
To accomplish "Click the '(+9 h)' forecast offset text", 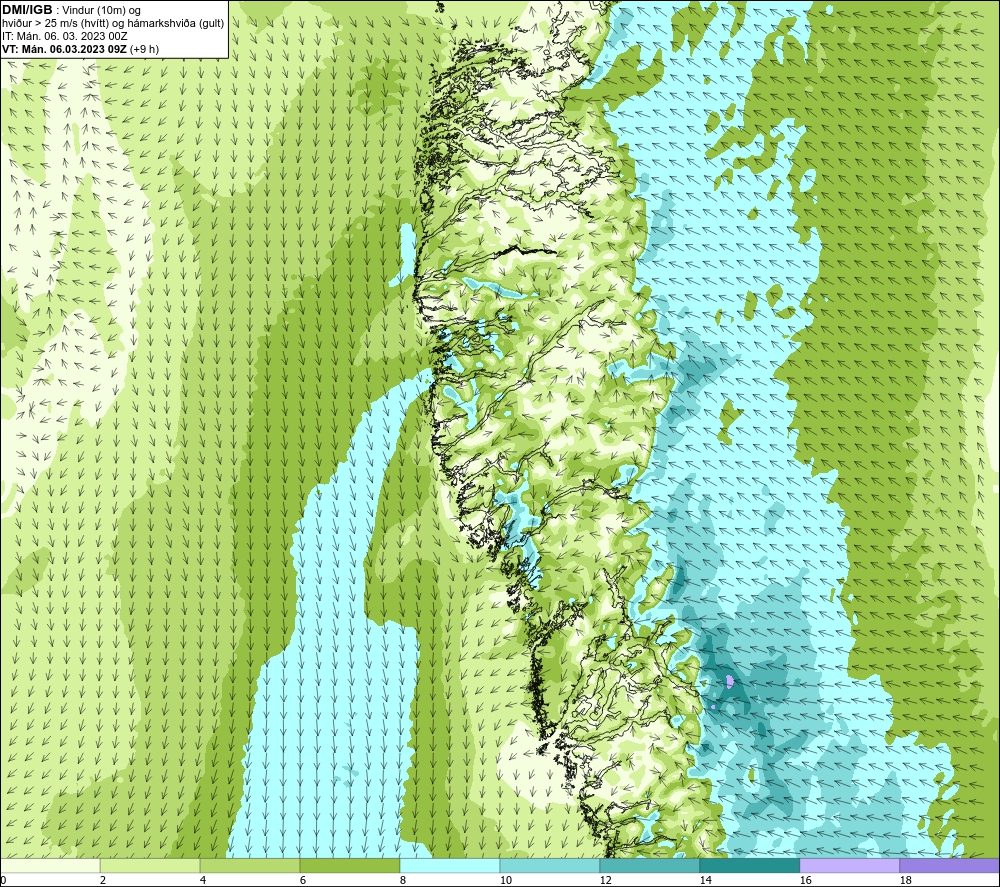I will (144, 49).
